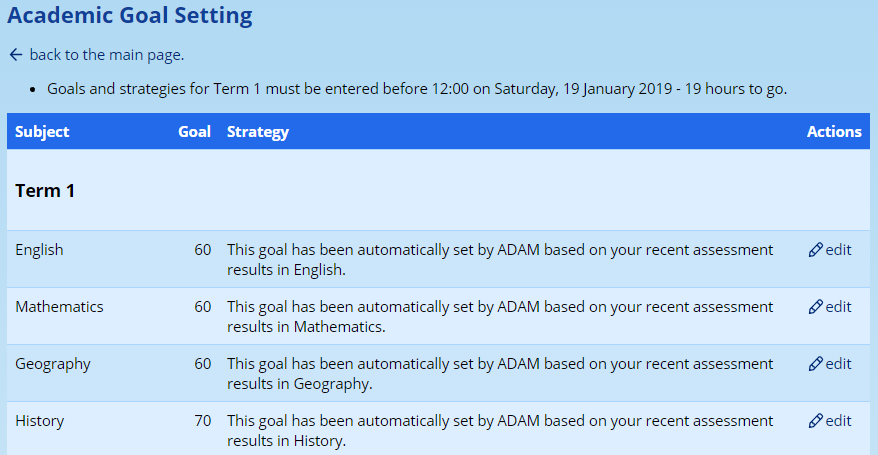Click the back arrow icon
878x455 pixels.
[x=15, y=54]
